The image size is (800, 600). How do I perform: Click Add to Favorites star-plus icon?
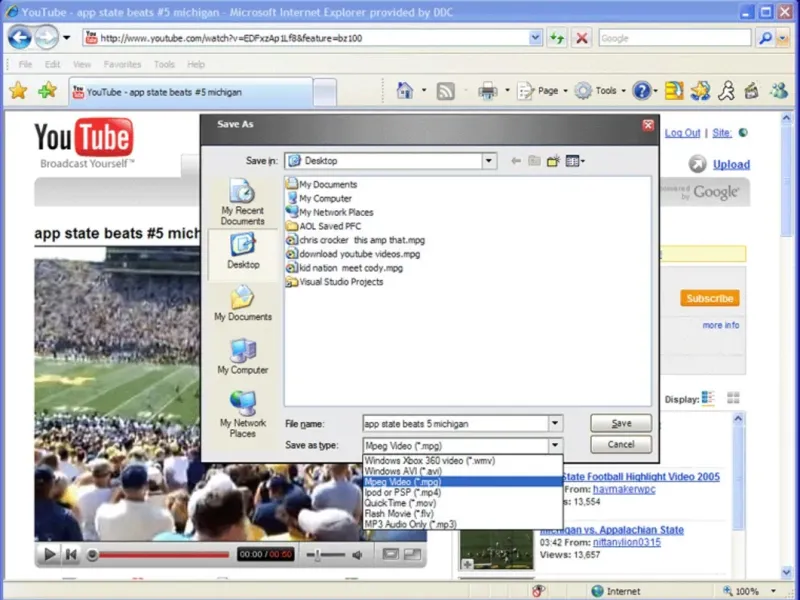tap(47, 91)
